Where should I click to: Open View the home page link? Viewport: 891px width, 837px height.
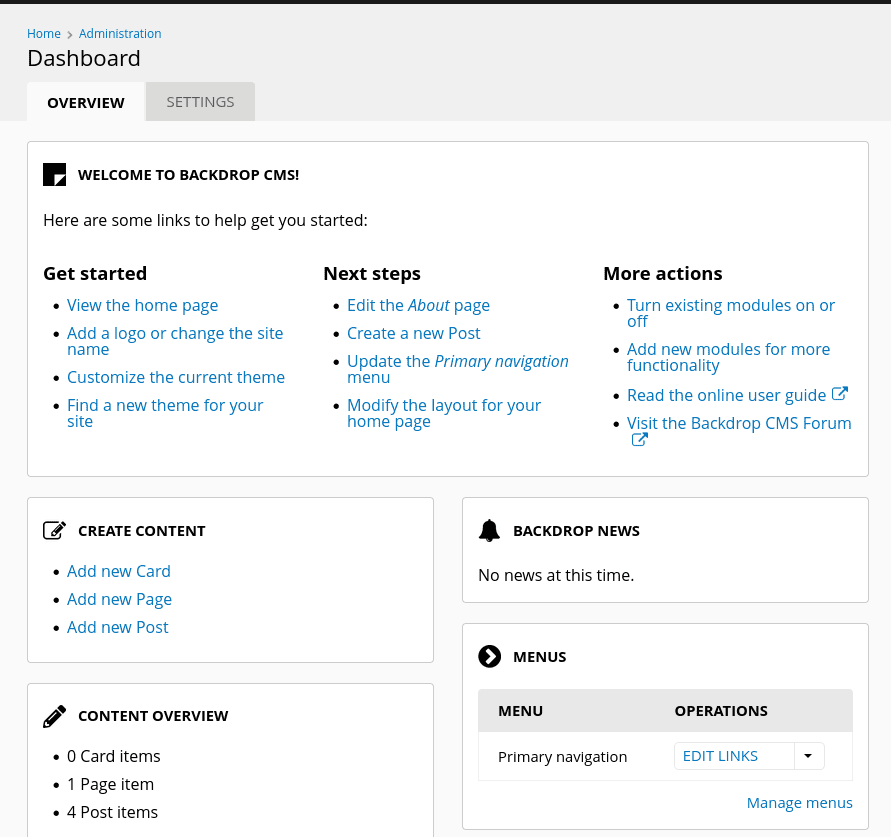point(143,306)
